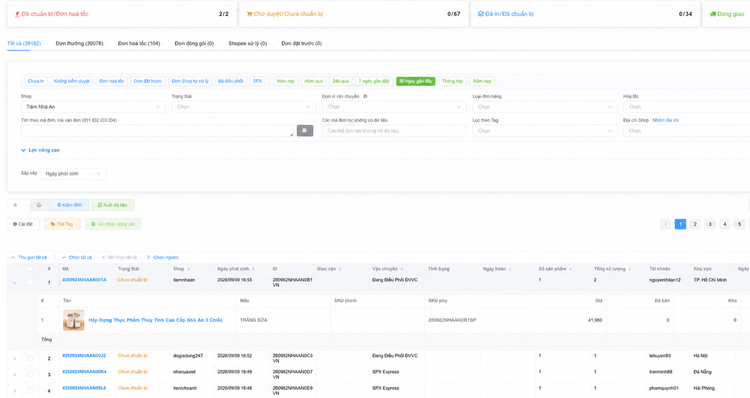This screenshot has width=750, height=398.
Task: Click product thumbnail of Hộp Đựng Thực Phẩm
Action: point(74,320)
